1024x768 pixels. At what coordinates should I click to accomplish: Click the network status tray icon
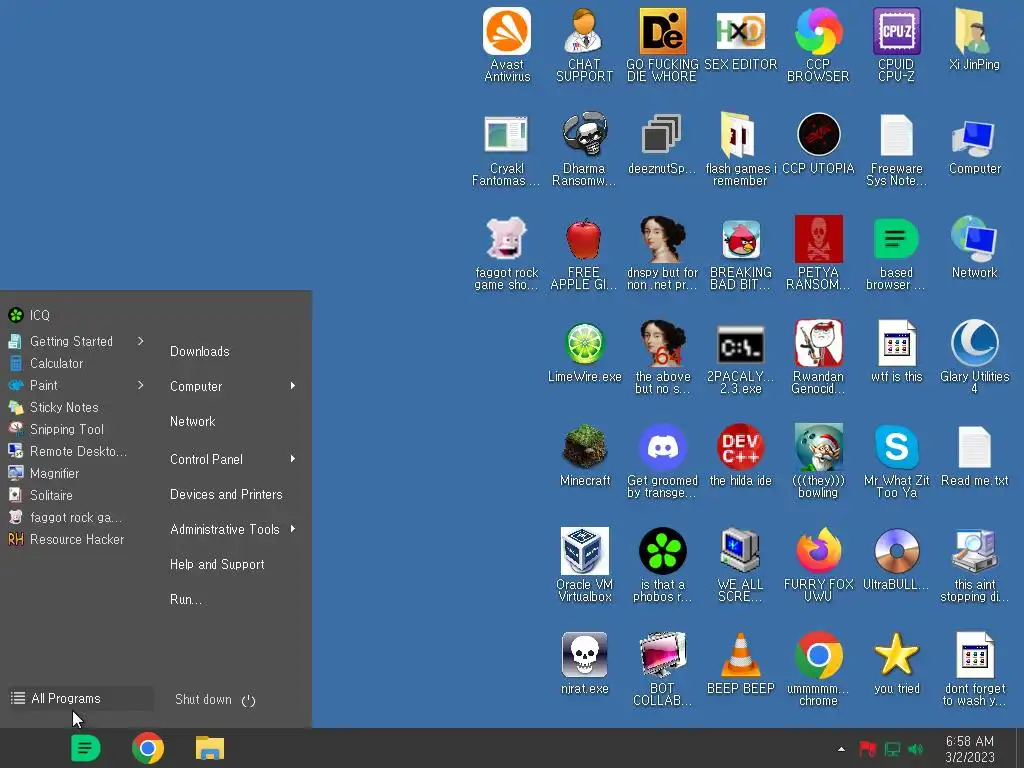pos(892,749)
